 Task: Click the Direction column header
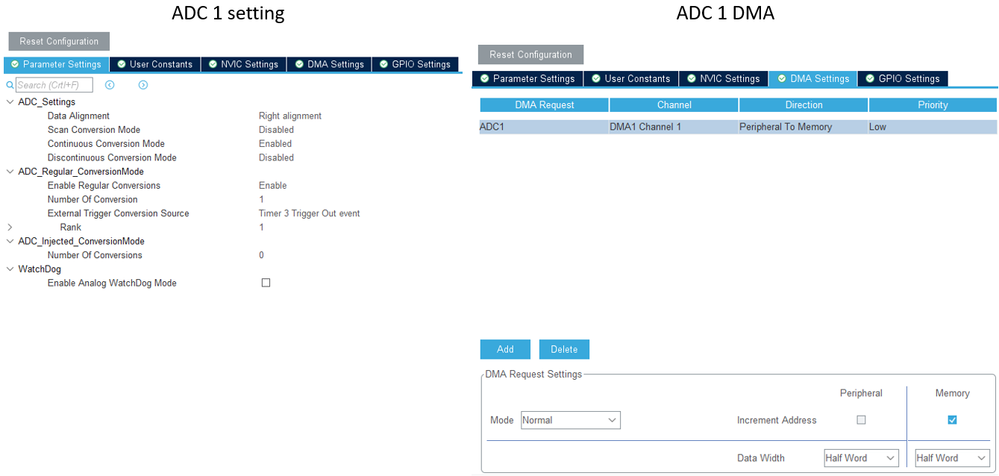tap(803, 105)
